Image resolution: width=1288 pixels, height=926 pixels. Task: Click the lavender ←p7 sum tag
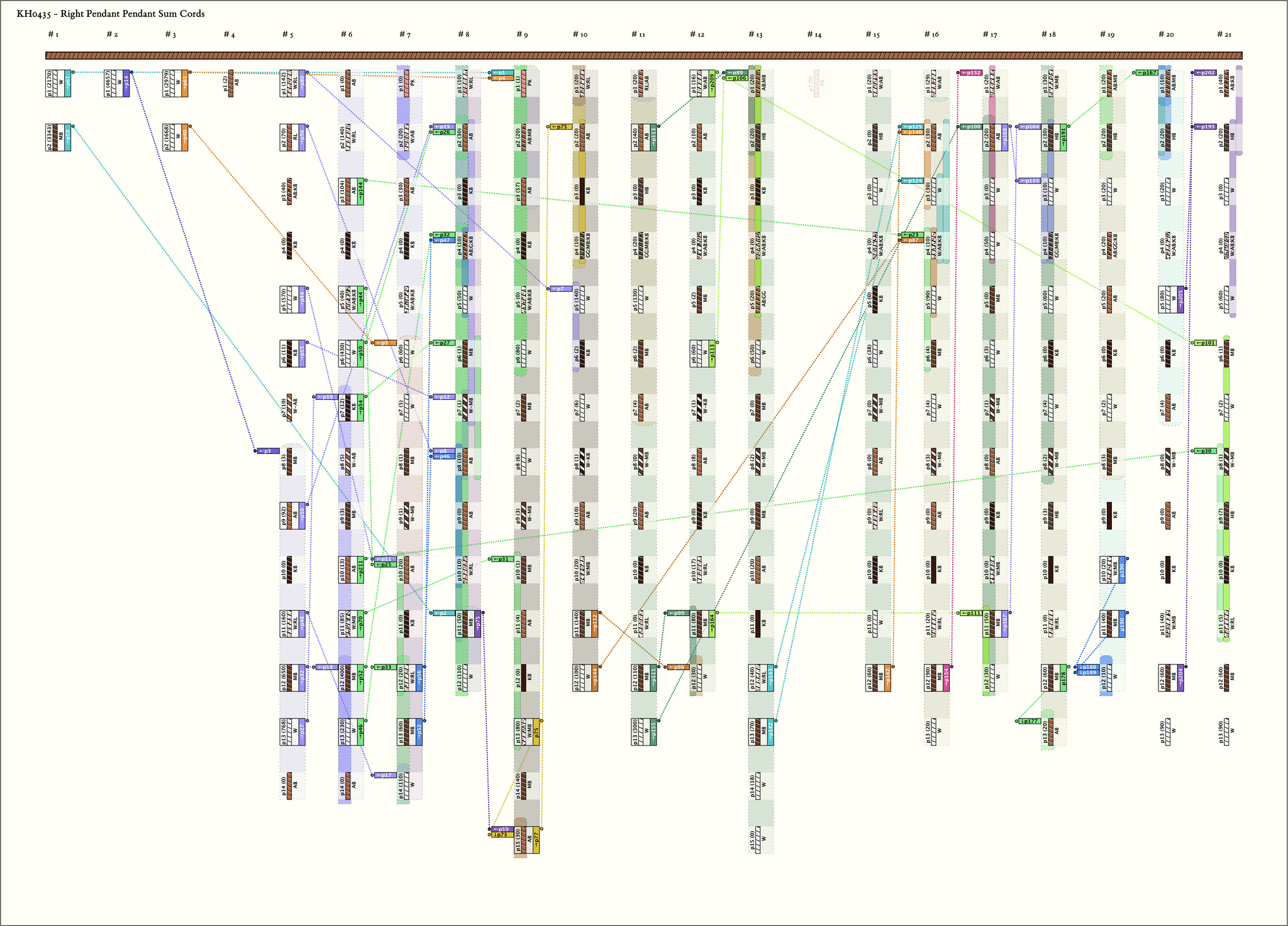561,289
